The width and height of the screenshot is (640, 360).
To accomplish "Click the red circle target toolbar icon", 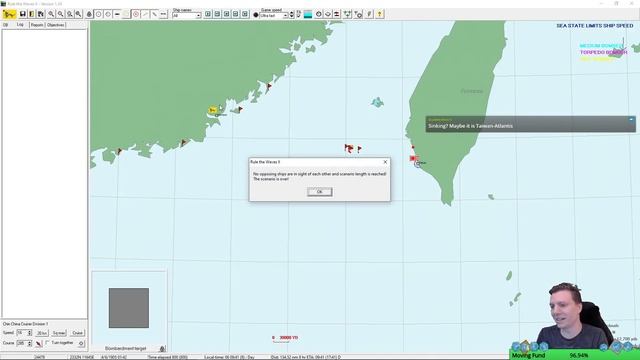I will point(136,14).
